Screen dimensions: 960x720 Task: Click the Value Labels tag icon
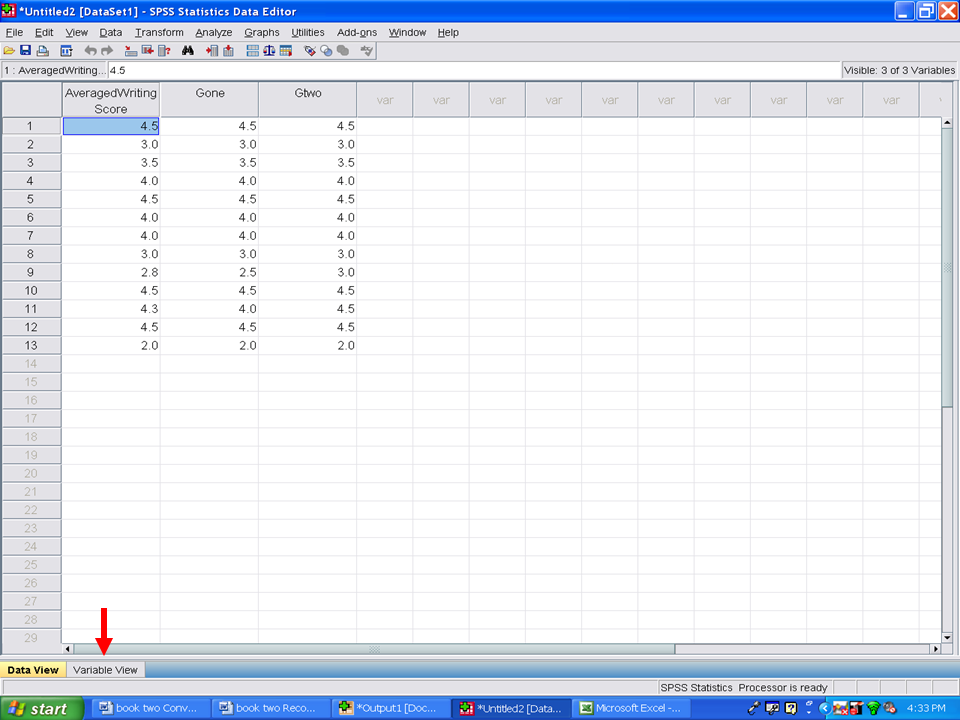pyautogui.click(x=311, y=50)
